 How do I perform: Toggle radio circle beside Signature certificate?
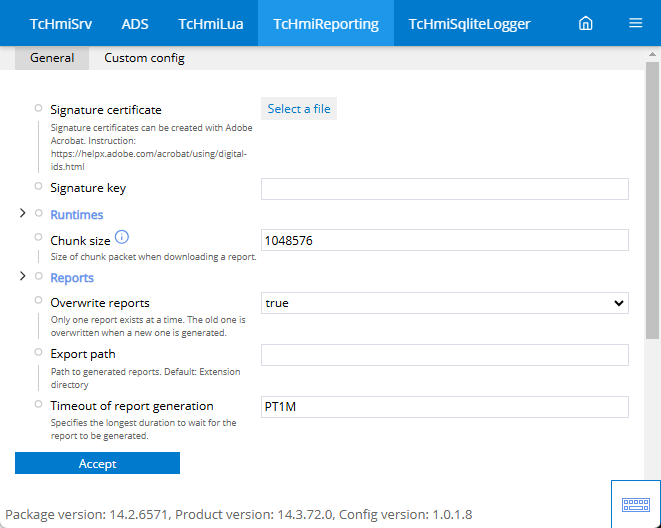(38, 108)
